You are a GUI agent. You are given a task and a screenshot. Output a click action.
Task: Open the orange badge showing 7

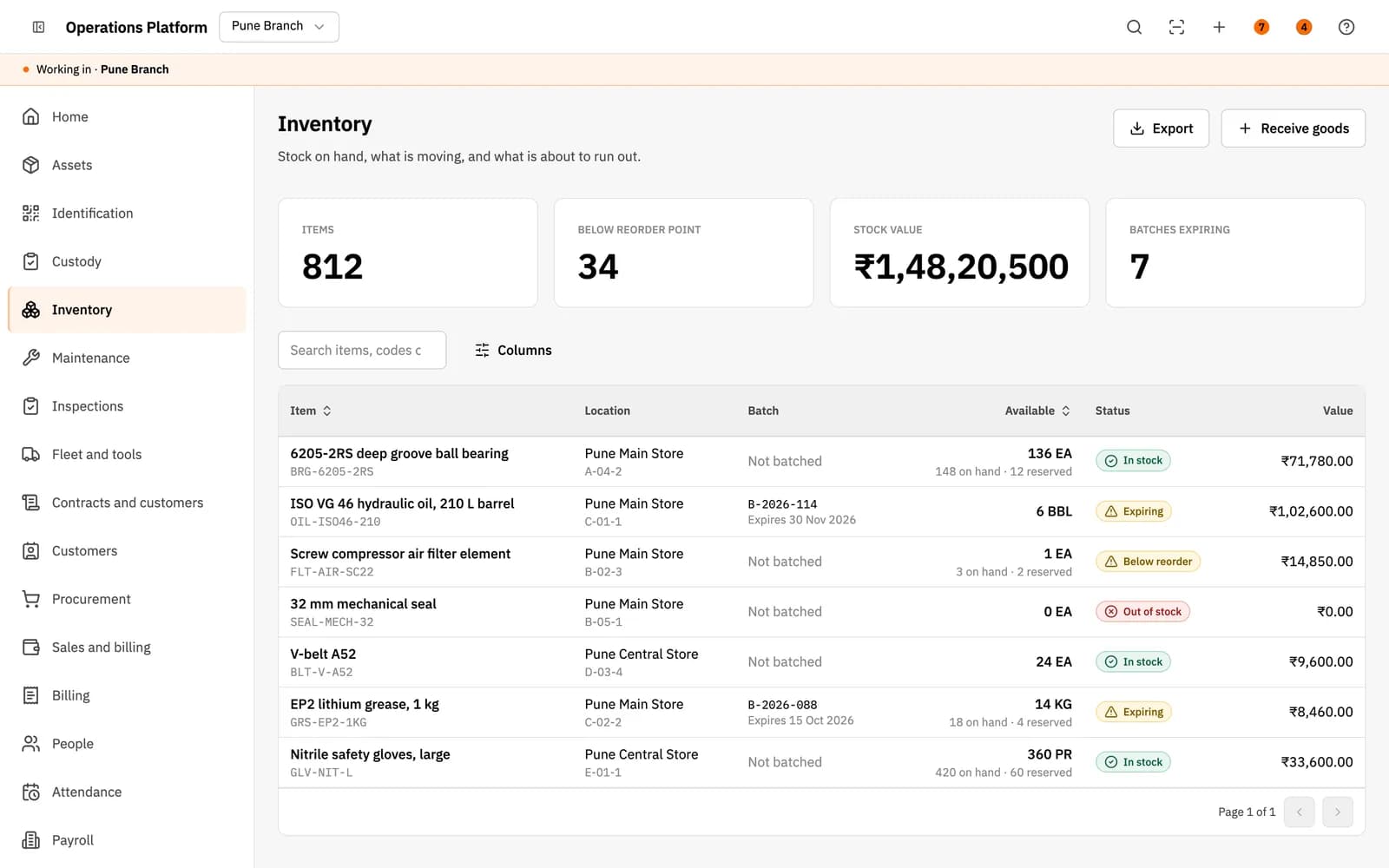coord(1261,27)
